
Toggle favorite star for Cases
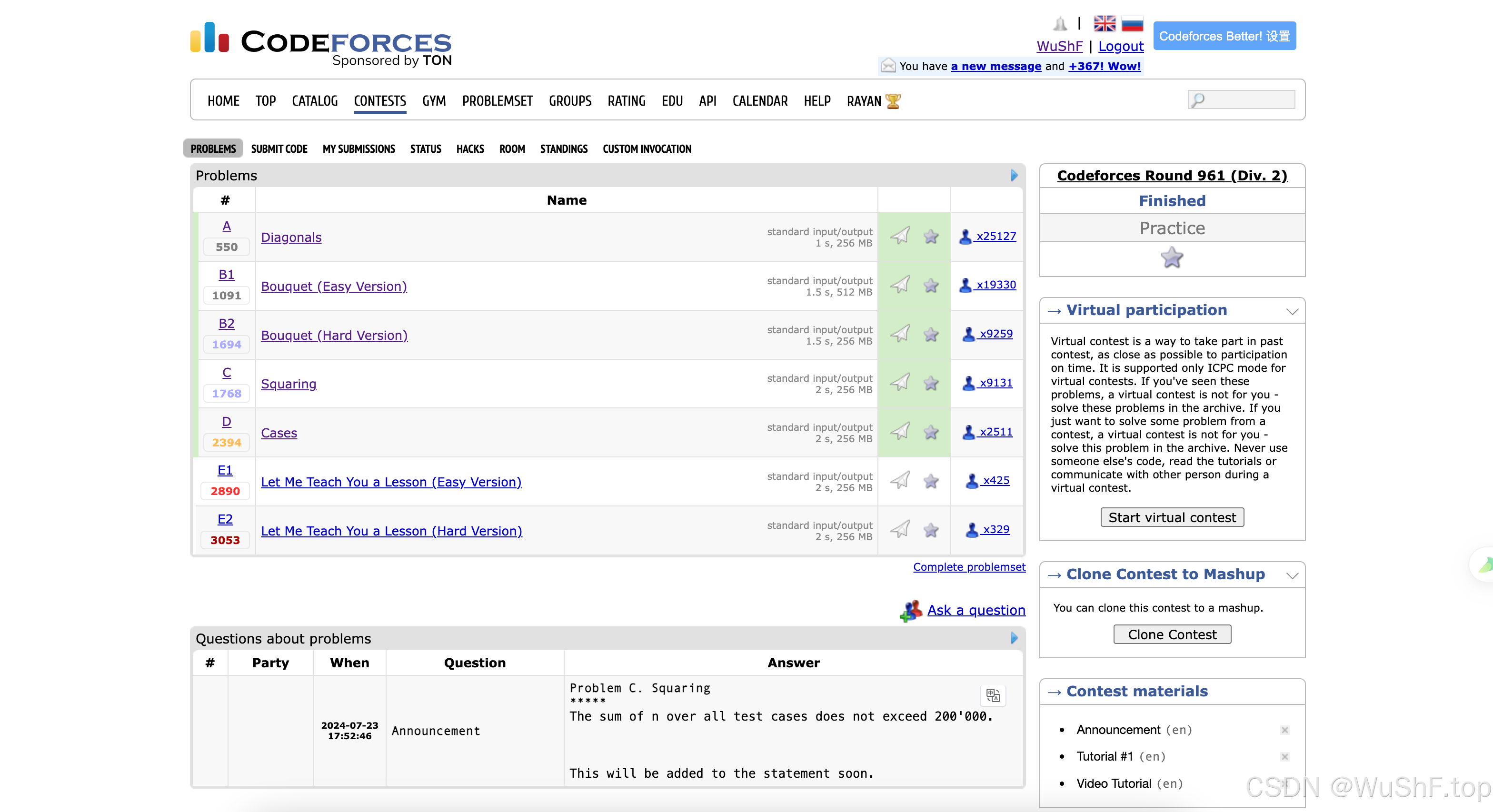tap(931, 432)
